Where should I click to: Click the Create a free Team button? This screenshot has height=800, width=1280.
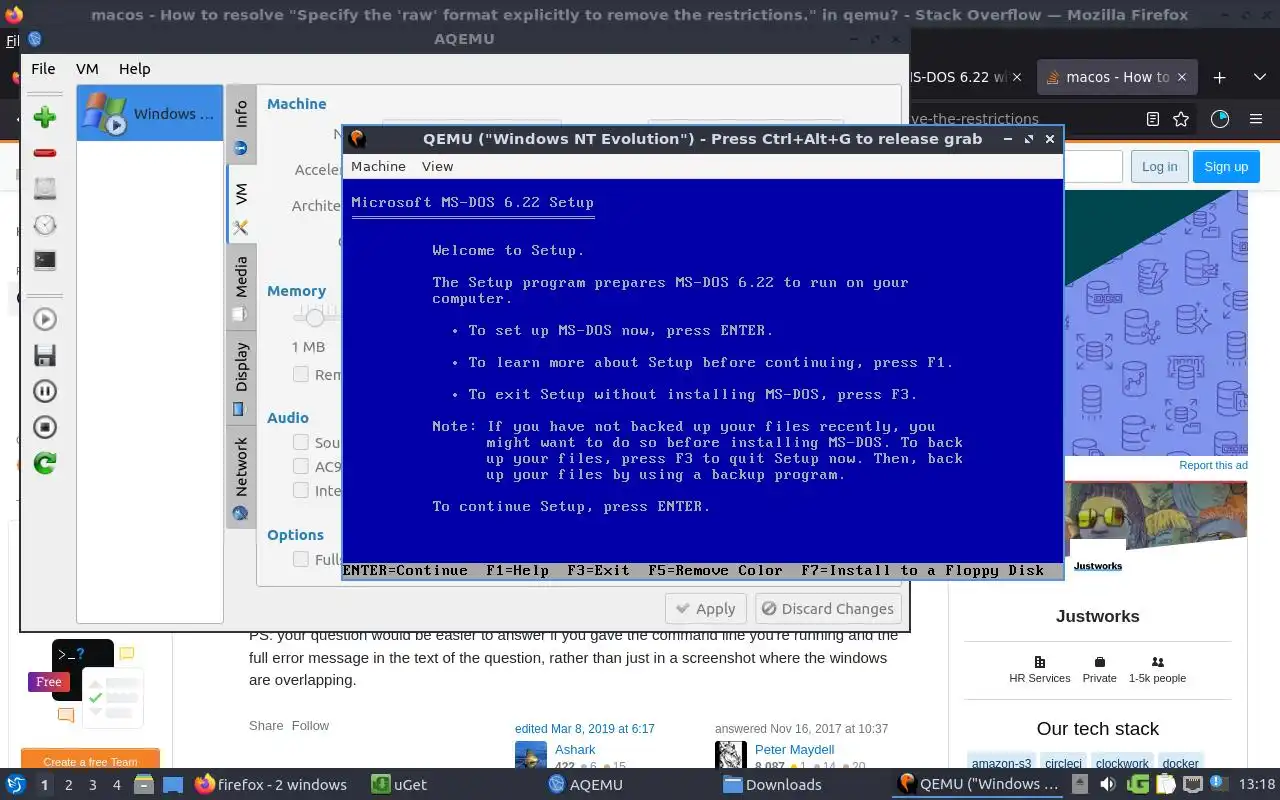90,761
